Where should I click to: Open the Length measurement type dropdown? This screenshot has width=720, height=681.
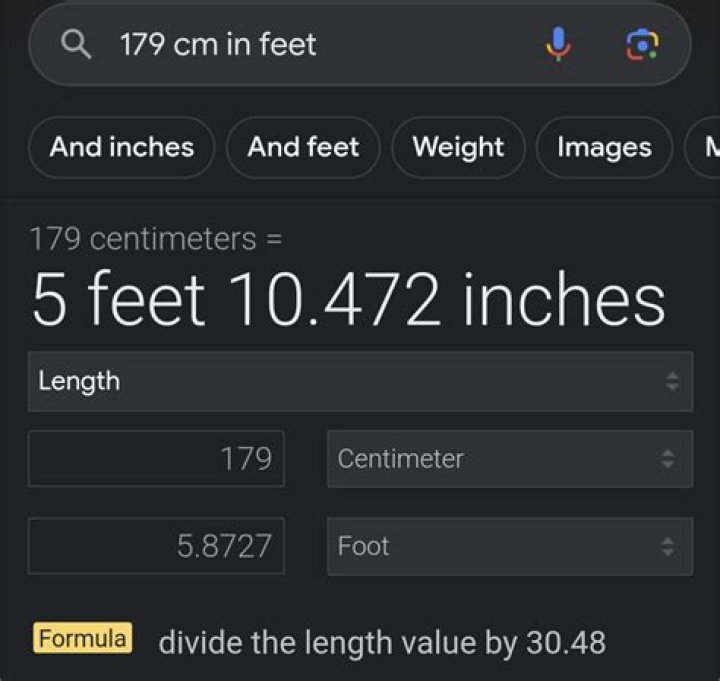tap(359, 381)
